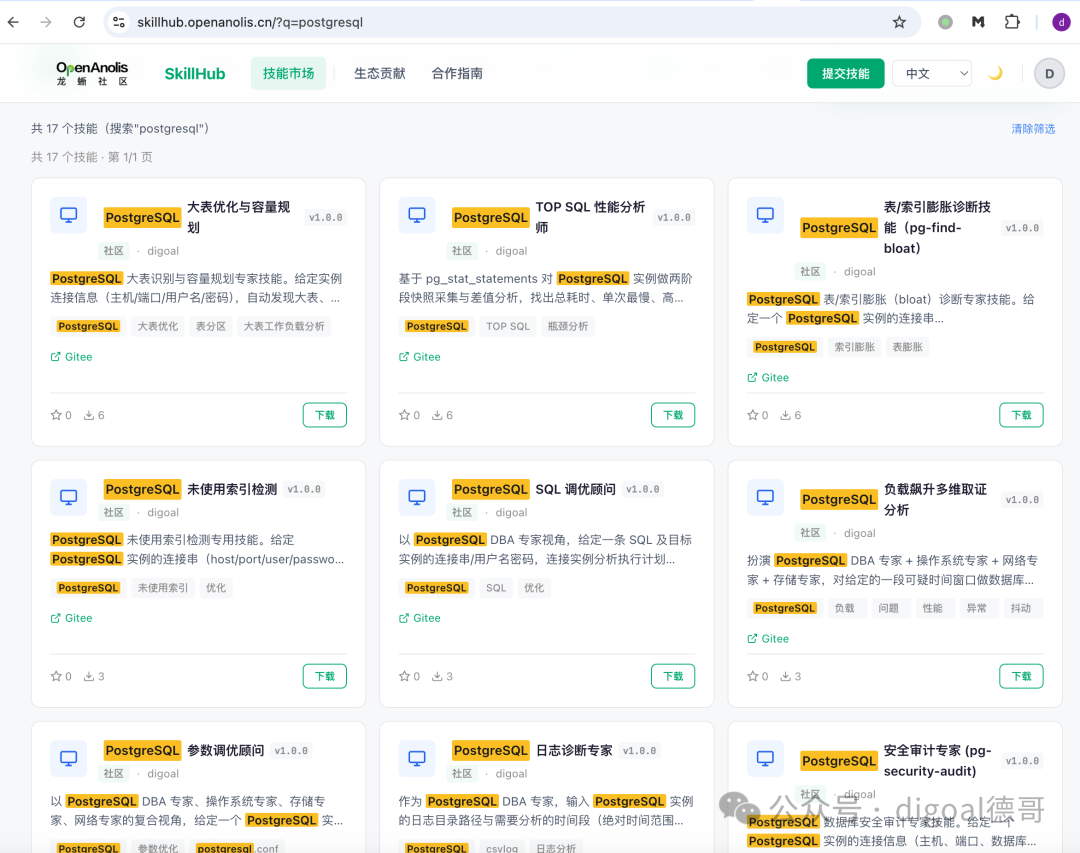
Task: Download the 表/索引膨胀诊断技能 skill
Action: click(x=1021, y=415)
